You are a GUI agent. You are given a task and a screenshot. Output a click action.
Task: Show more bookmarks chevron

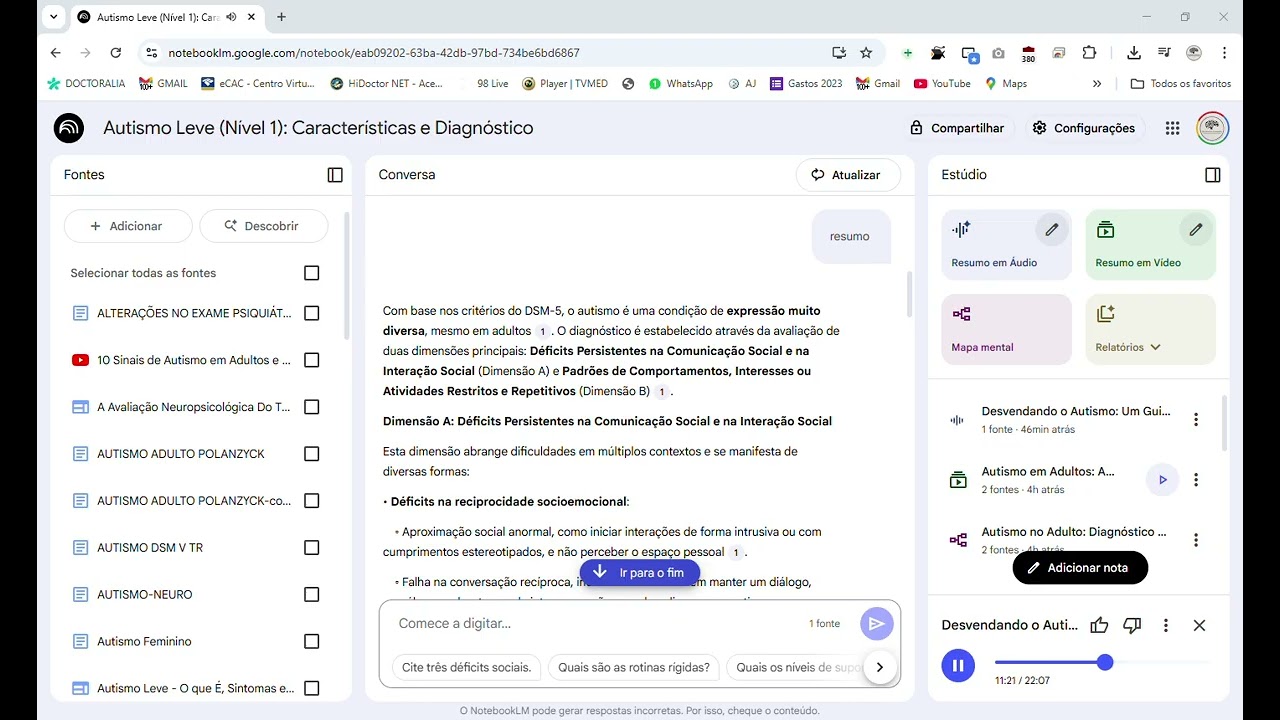[1097, 84]
